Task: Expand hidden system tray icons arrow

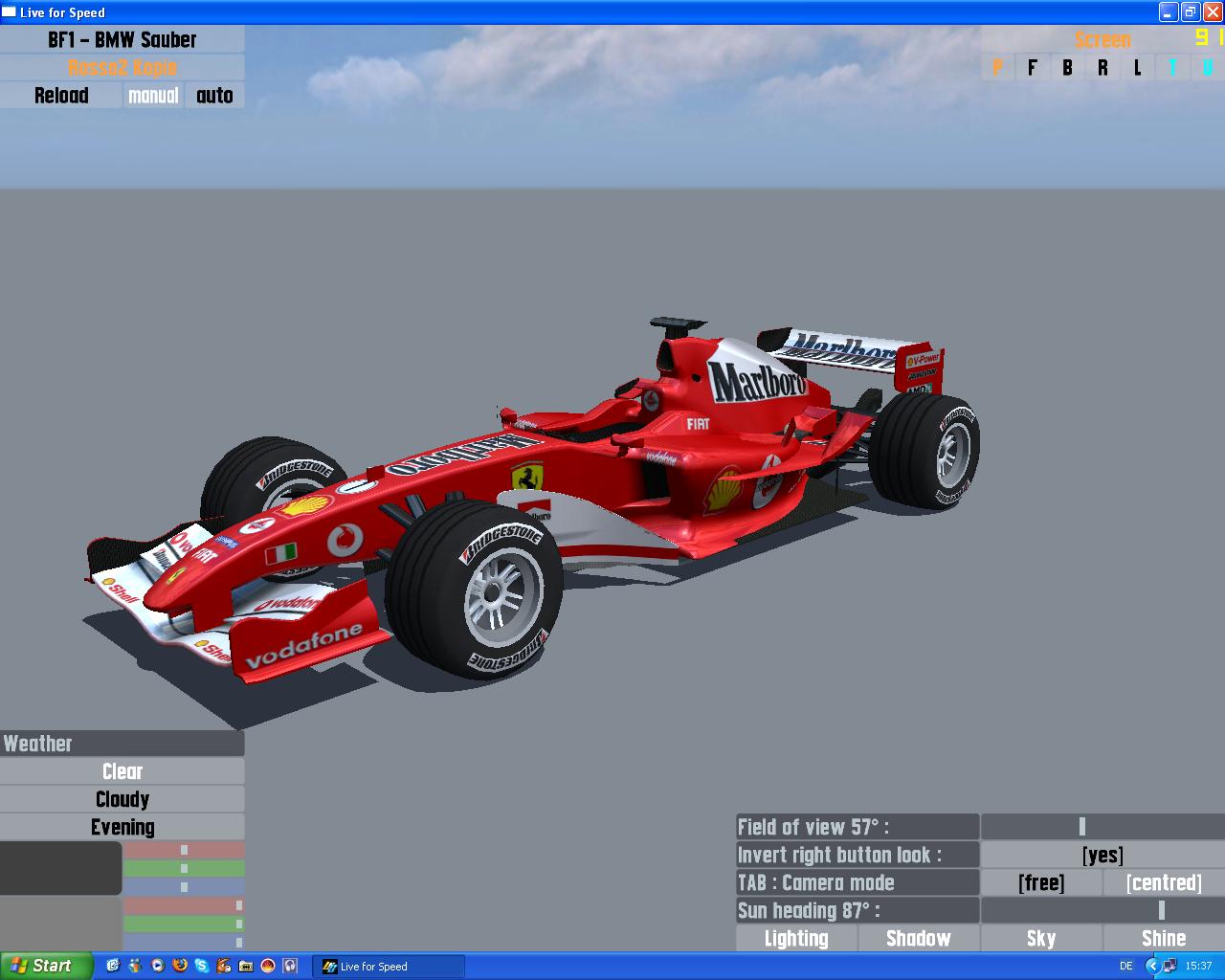Action: 1151,967
